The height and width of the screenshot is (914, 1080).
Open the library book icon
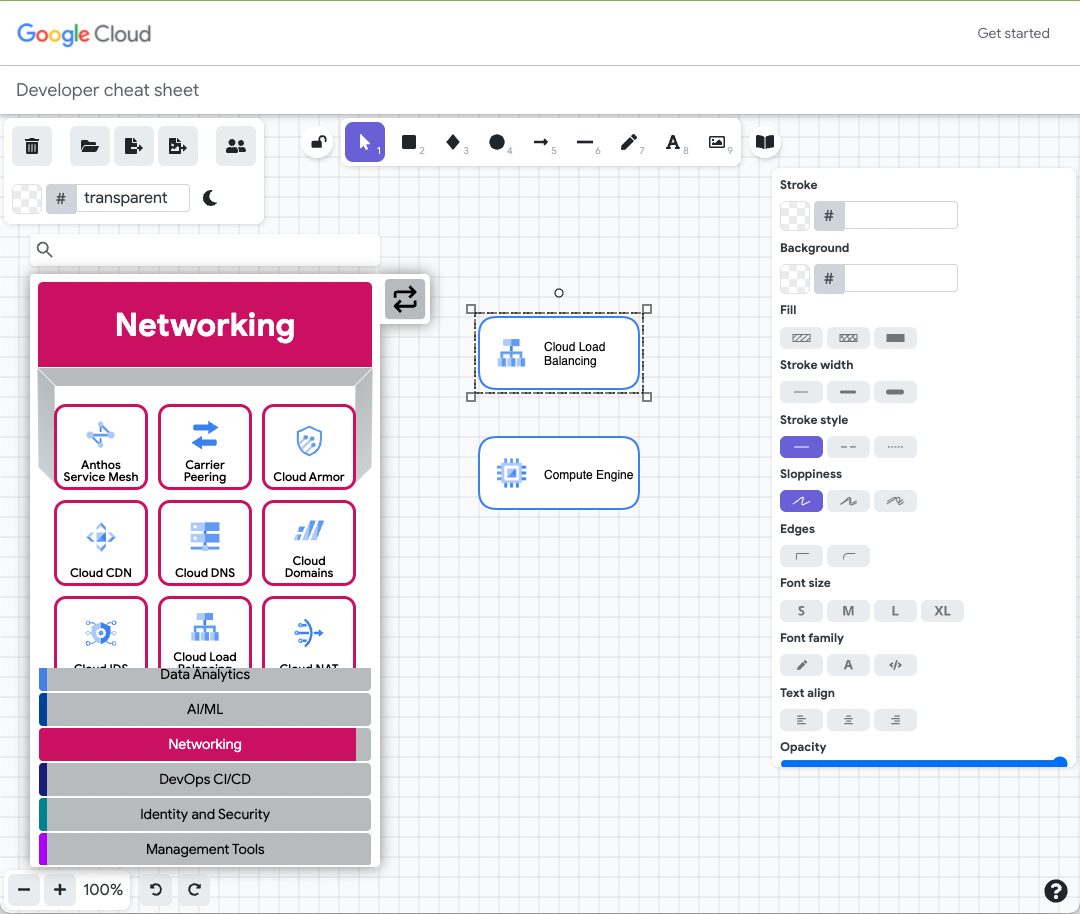click(765, 143)
